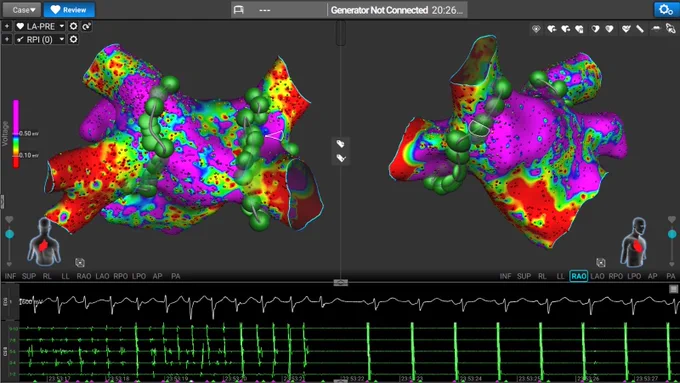
Task: Select LL view for right panel
Action: coord(560,276)
